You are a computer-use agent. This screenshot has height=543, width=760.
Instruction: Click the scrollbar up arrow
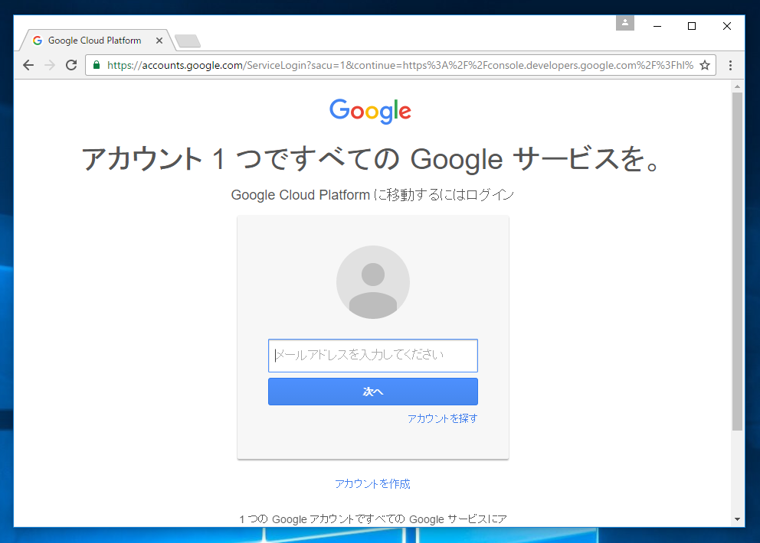tap(737, 86)
